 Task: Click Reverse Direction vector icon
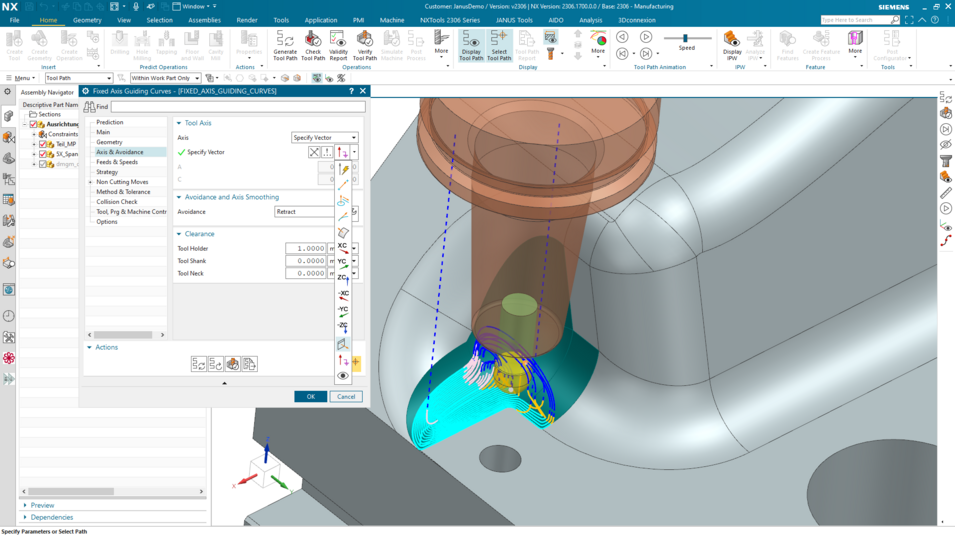click(x=314, y=152)
